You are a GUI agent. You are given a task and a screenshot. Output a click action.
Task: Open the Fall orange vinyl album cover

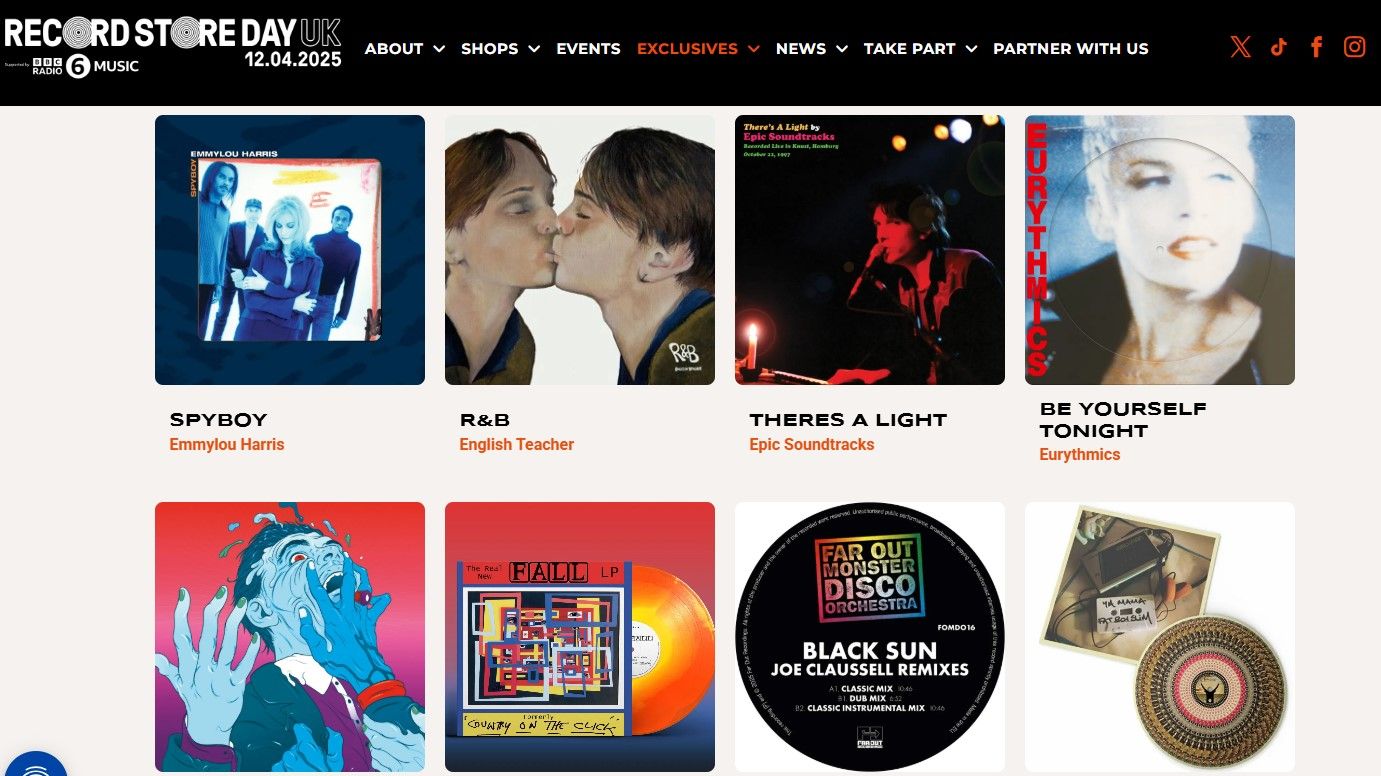coord(580,637)
